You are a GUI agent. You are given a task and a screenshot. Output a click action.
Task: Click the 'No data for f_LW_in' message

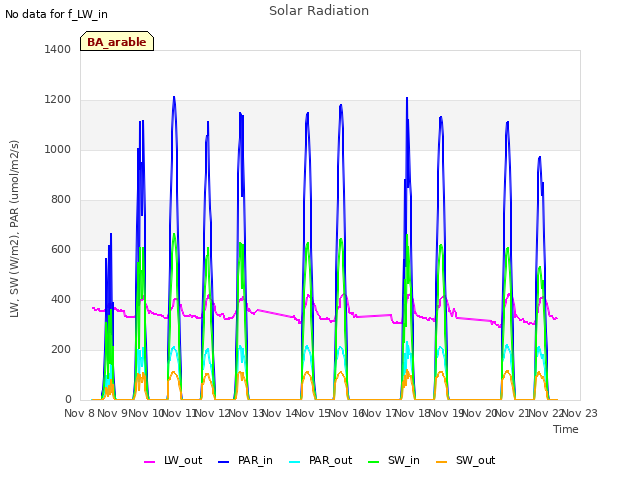(56, 14)
